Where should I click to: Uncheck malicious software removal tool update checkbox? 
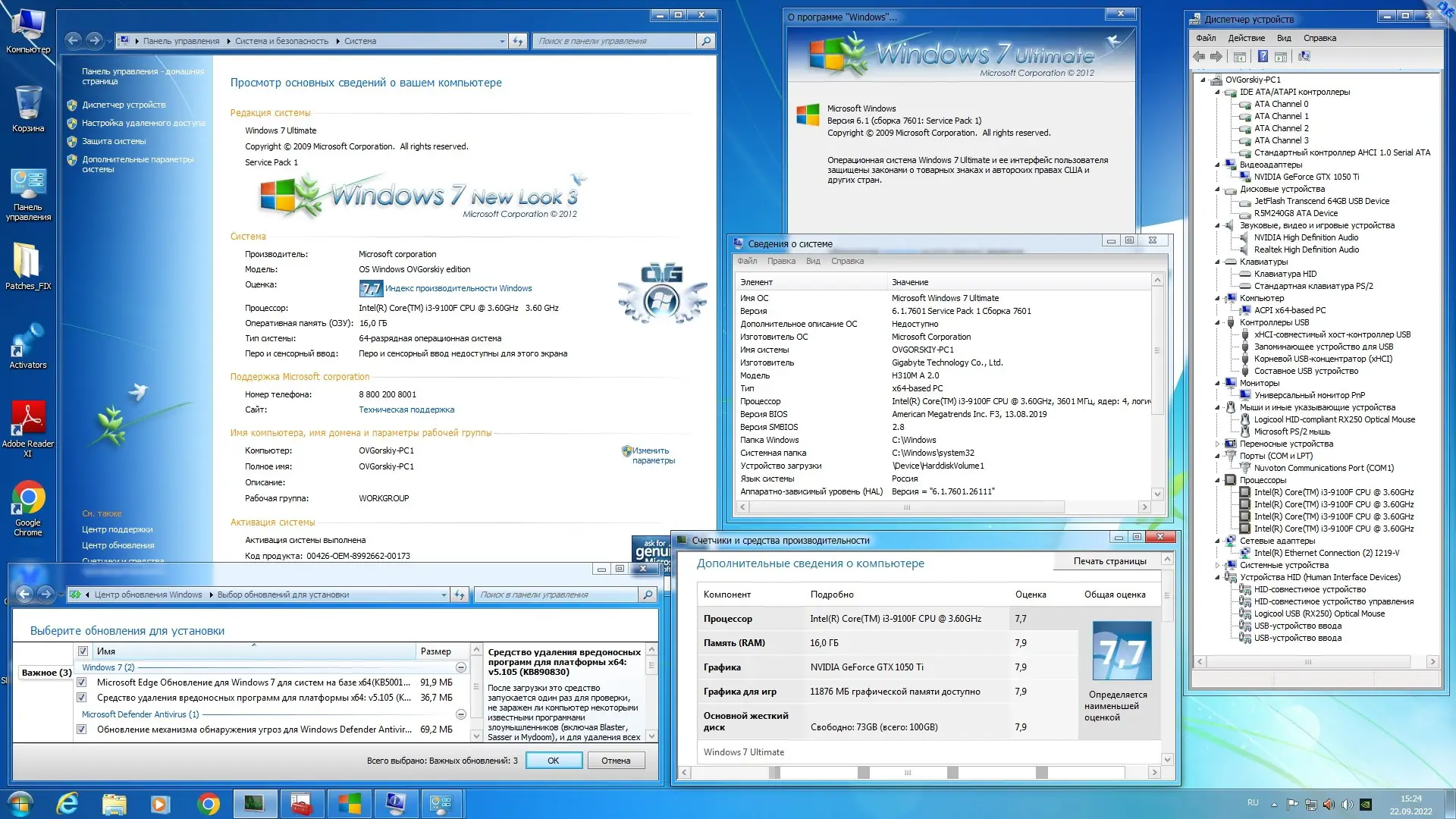[82, 698]
